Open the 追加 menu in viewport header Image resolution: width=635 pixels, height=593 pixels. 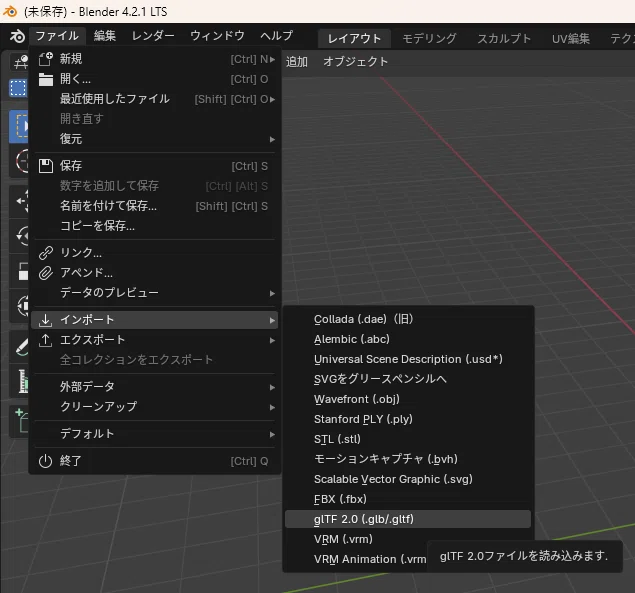pos(297,62)
